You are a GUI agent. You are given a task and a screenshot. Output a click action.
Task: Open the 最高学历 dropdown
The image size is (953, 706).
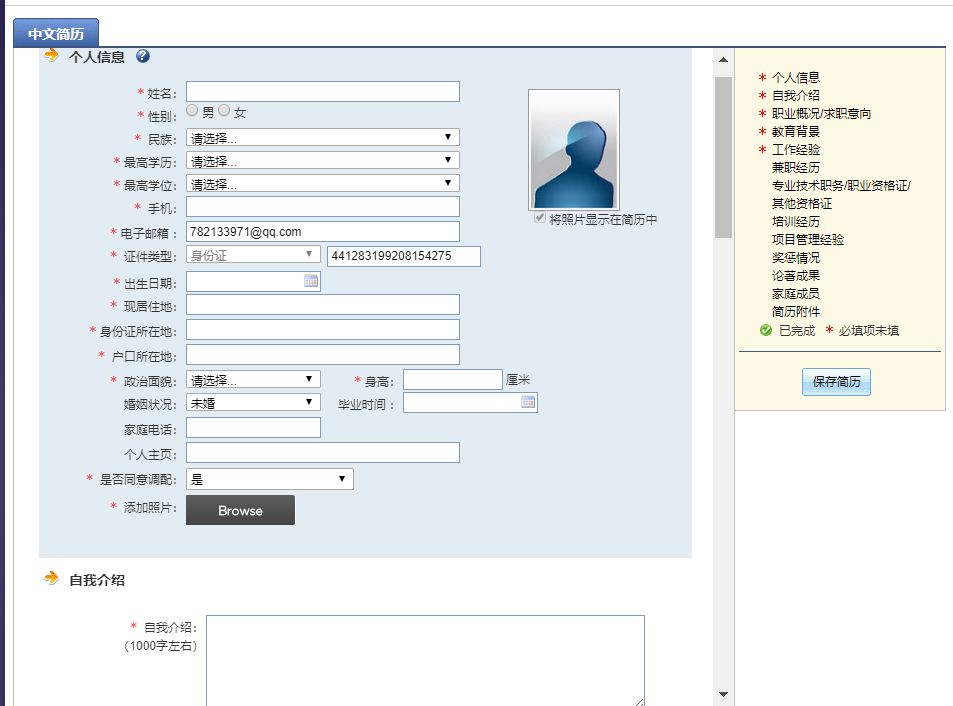(323, 160)
